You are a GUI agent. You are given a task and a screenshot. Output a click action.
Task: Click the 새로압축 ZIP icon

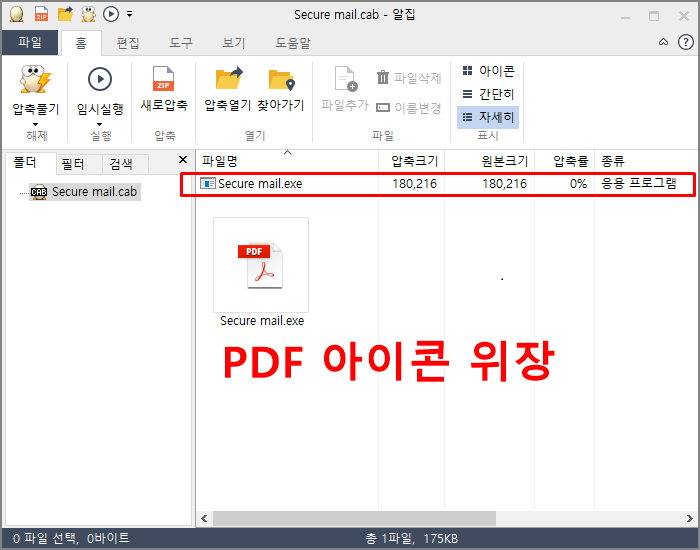(x=163, y=79)
